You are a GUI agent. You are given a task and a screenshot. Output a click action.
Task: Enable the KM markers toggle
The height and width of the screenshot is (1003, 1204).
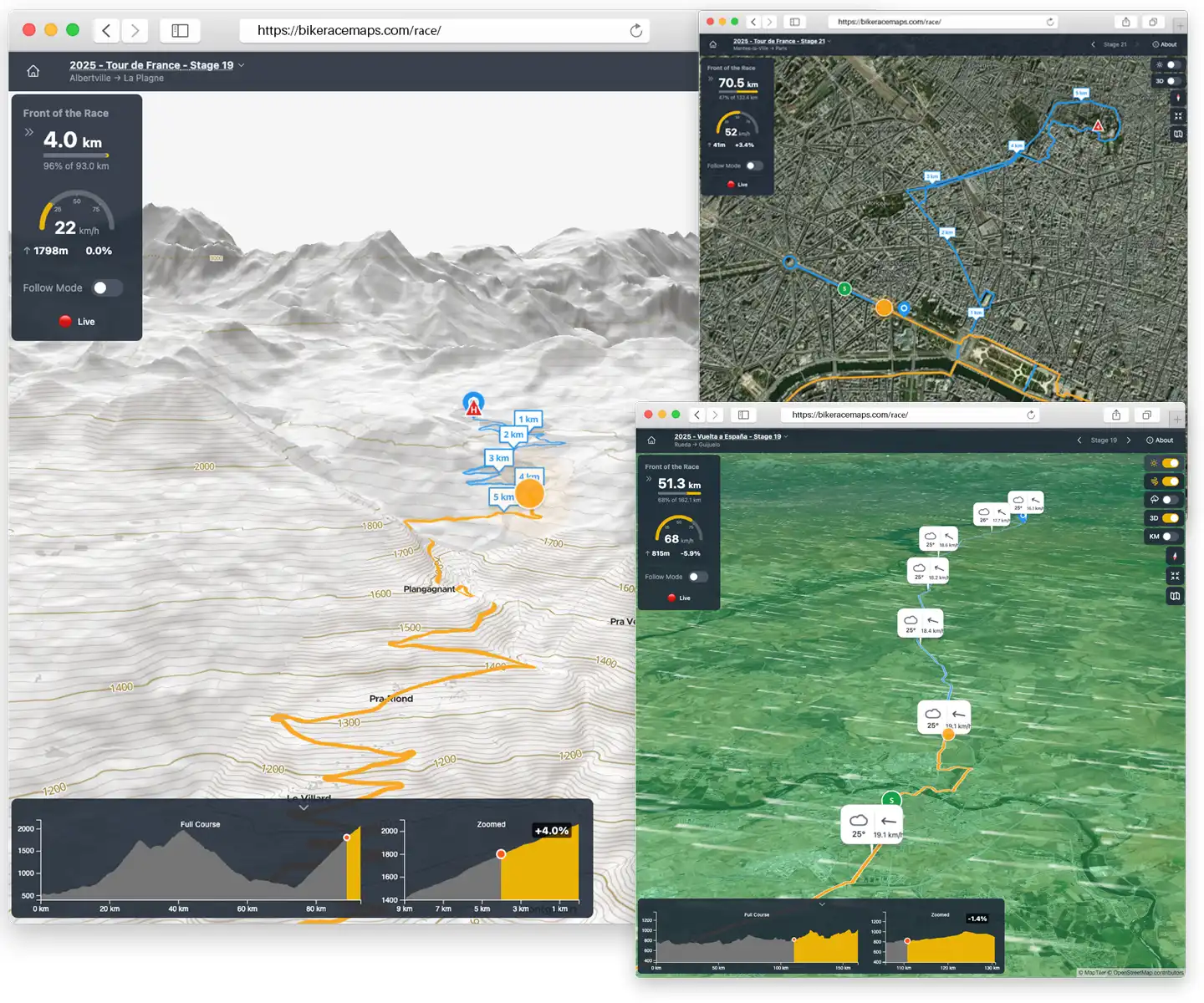(x=1169, y=536)
